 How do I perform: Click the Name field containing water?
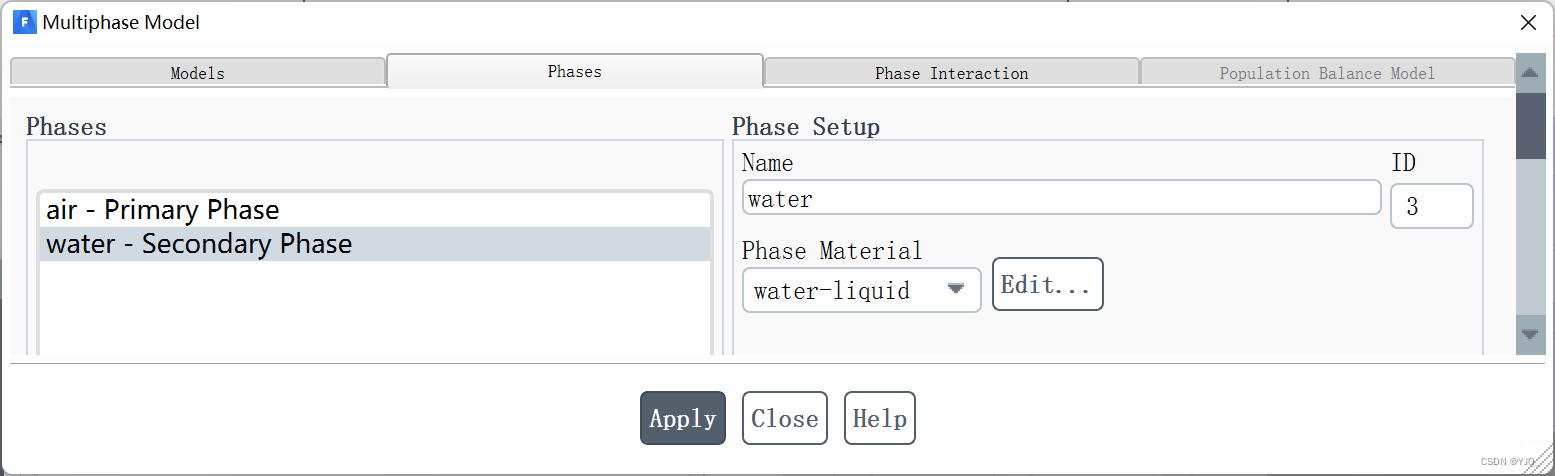point(1062,198)
